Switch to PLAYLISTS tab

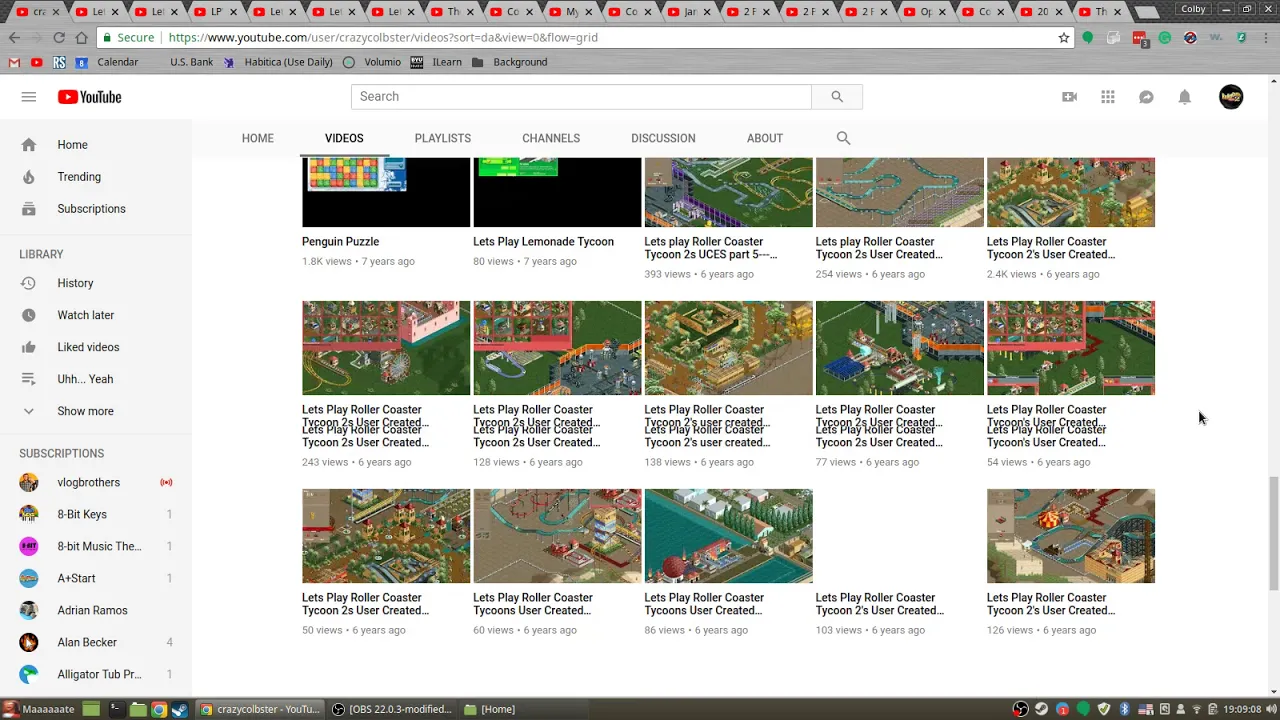pyautogui.click(x=443, y=138)
